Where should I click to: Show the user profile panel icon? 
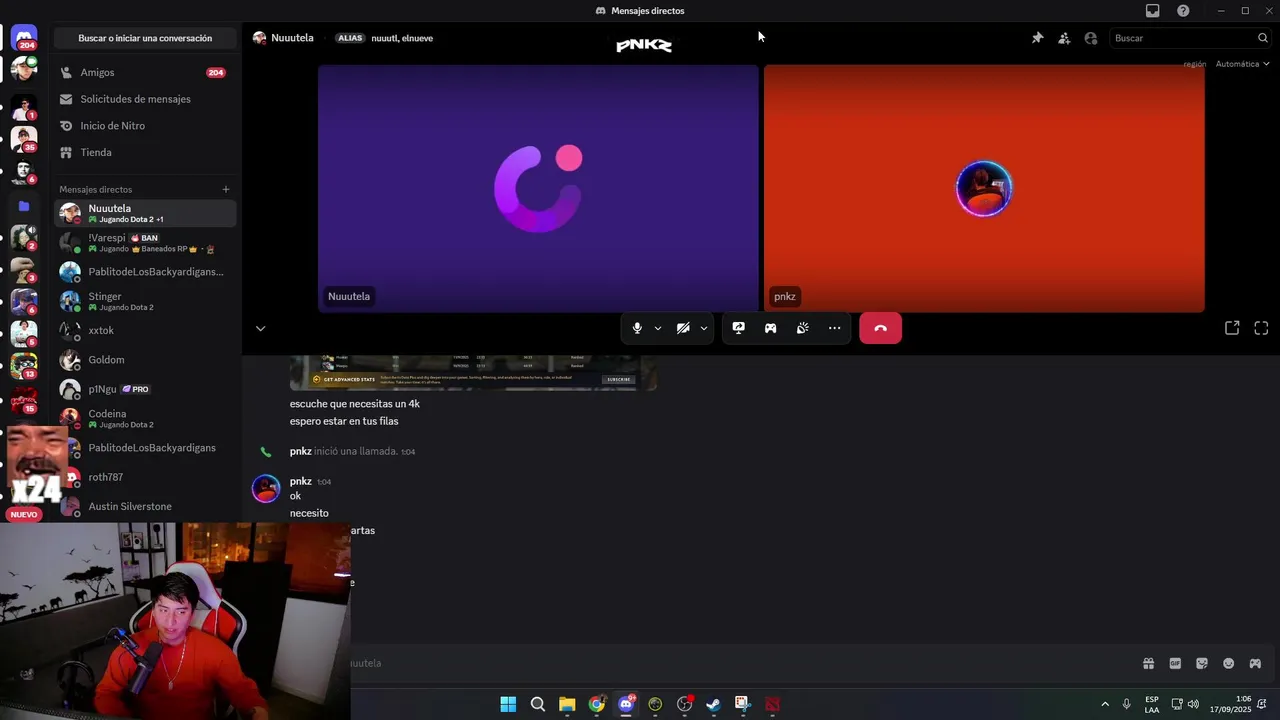(x=1091, y=38)
